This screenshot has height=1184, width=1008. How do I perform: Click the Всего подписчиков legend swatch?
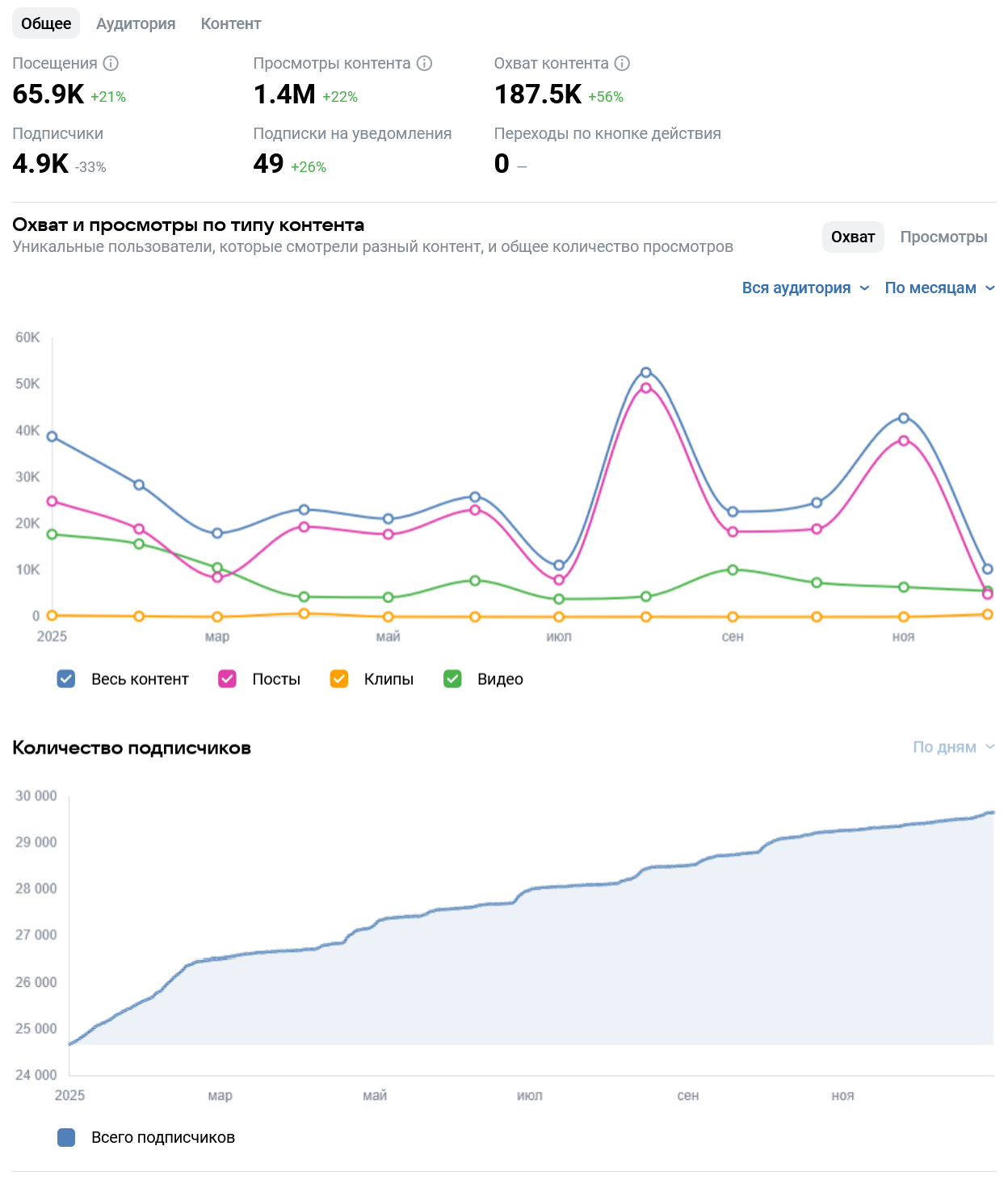tap(66, 1137)
